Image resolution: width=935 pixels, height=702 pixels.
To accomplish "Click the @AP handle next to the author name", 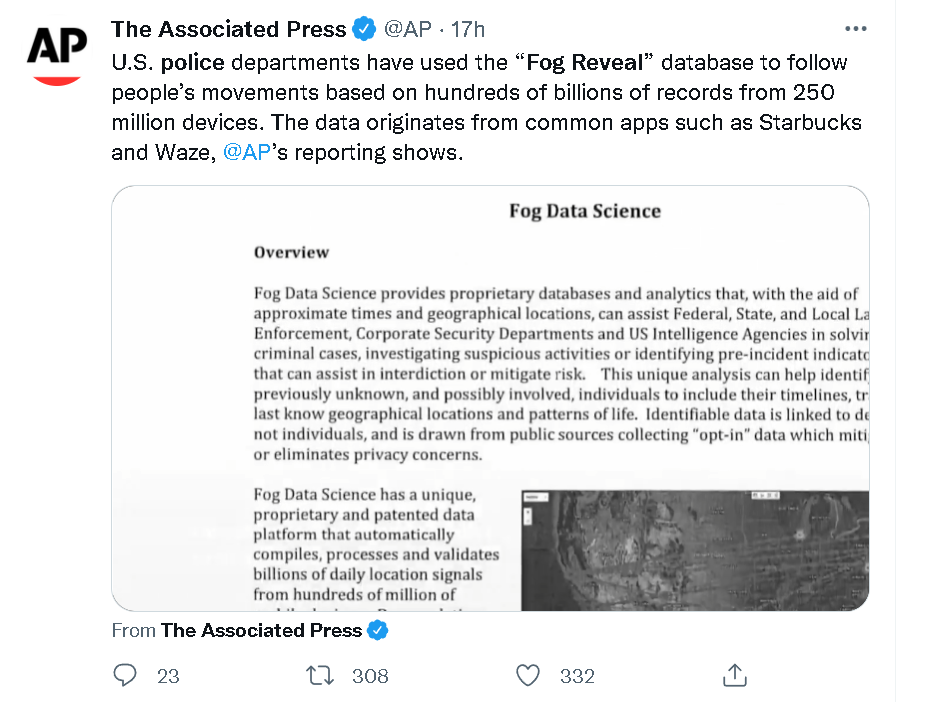I will [408, 29].
